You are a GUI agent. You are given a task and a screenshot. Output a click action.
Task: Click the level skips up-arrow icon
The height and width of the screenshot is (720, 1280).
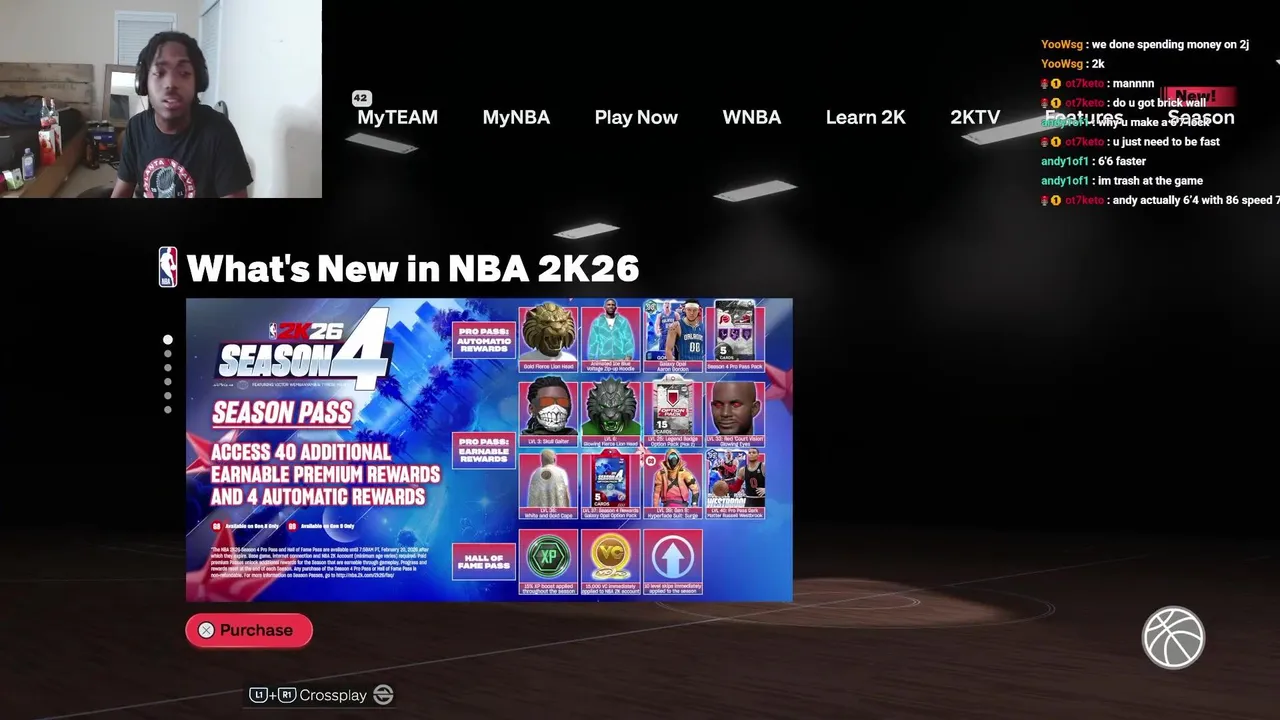point(672,556)
